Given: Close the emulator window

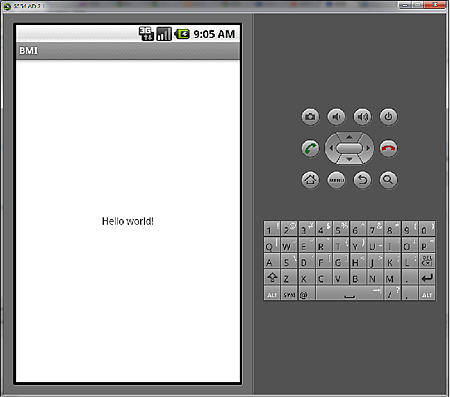Looking at the screenshot, I should coord(436,5).
